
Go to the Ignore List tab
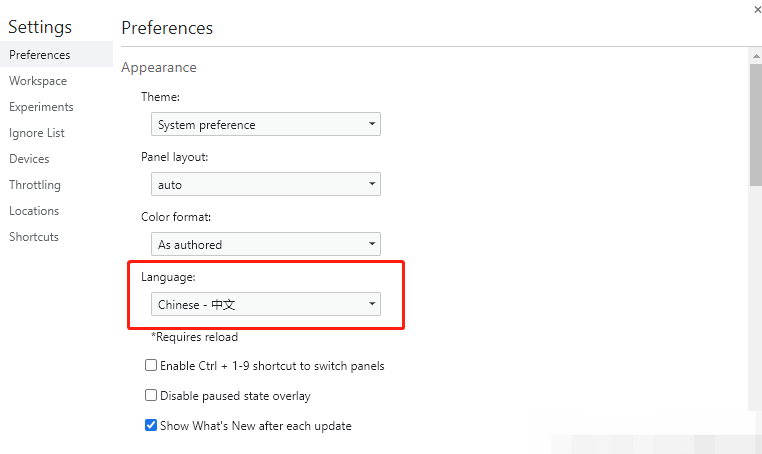point(37,133)
